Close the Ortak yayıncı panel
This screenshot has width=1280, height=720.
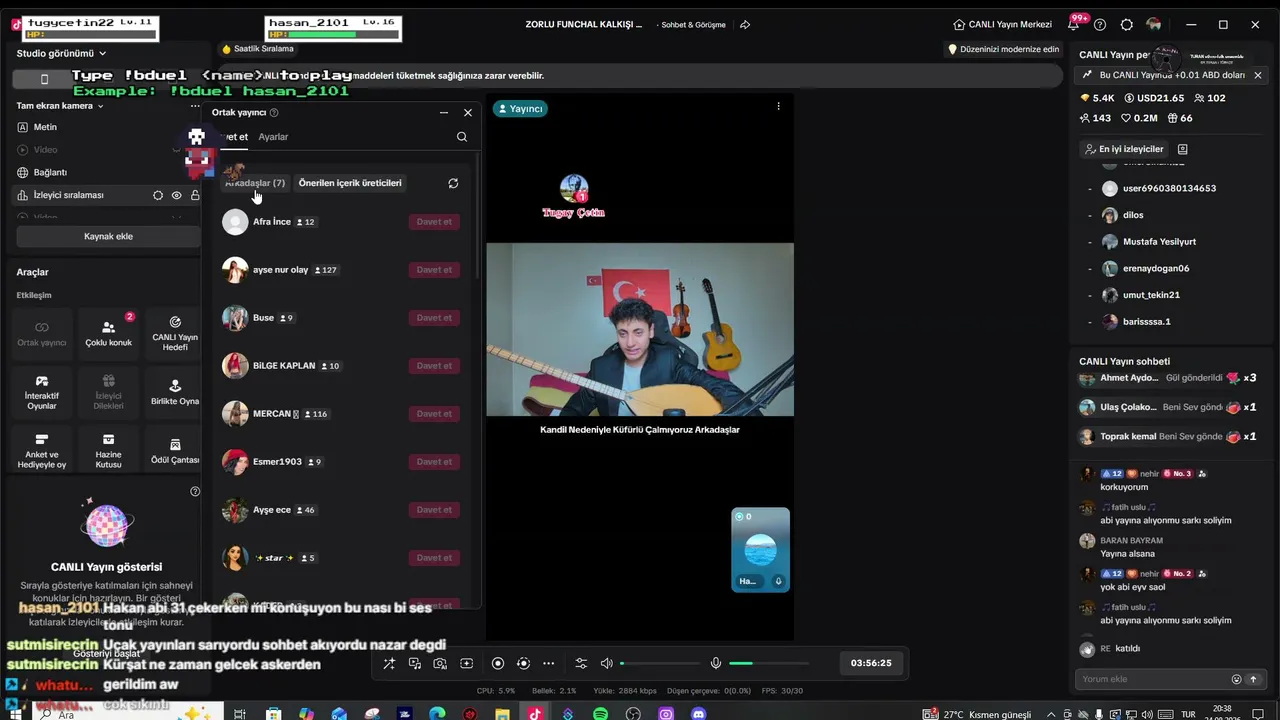(468, 113)
